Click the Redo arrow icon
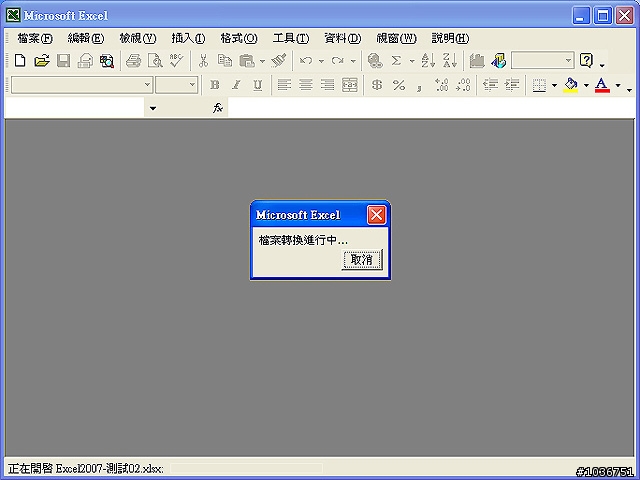Screen dimensions: 640x480 click(x=338, y=61)
